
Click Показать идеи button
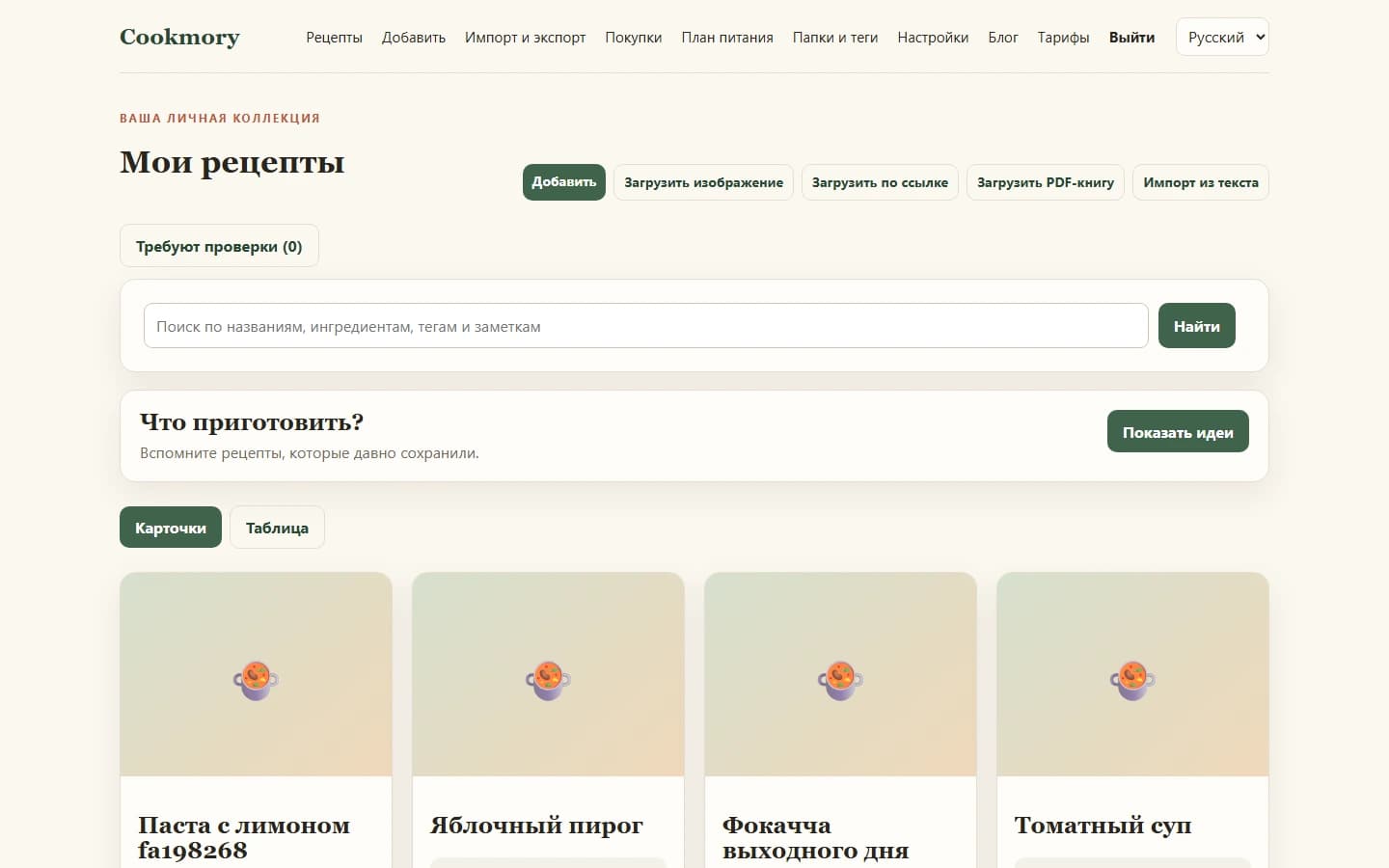pyautogui.click(x=1178, y=431)
